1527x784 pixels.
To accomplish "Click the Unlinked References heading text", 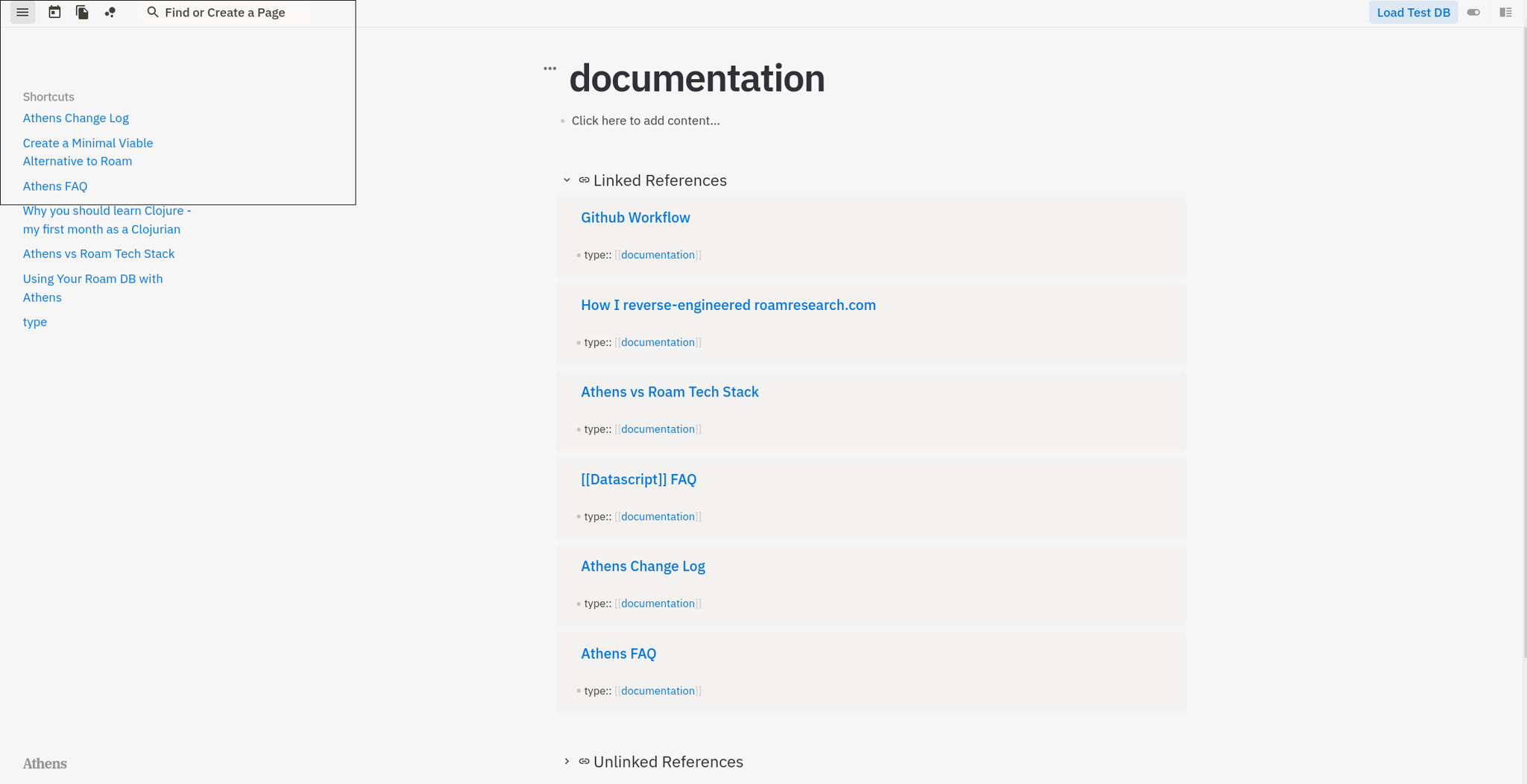I will pos(668,762).
